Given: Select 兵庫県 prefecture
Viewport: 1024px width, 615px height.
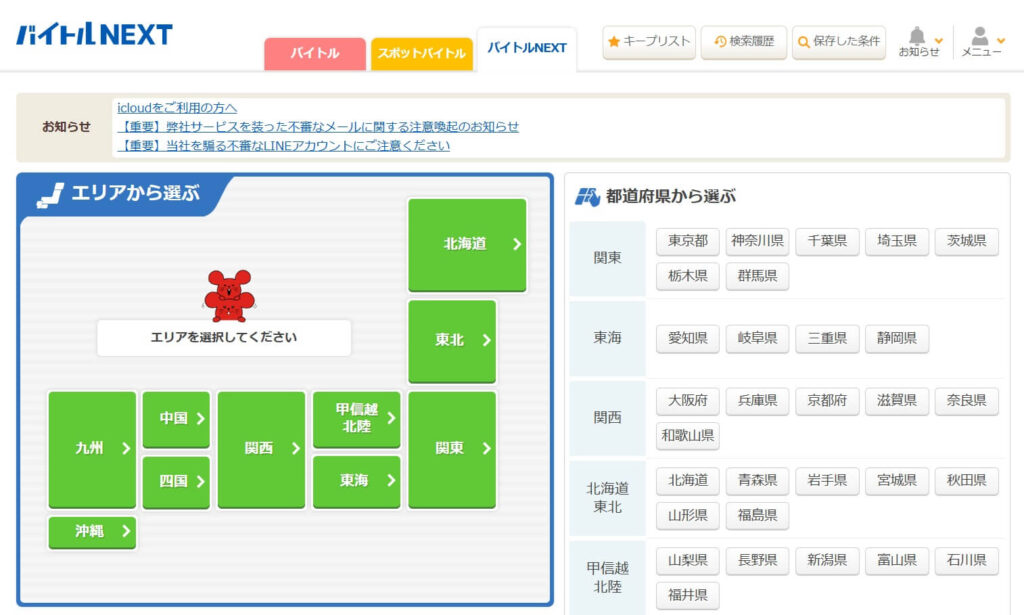Looking at the screenshot, I should [758, 401].
